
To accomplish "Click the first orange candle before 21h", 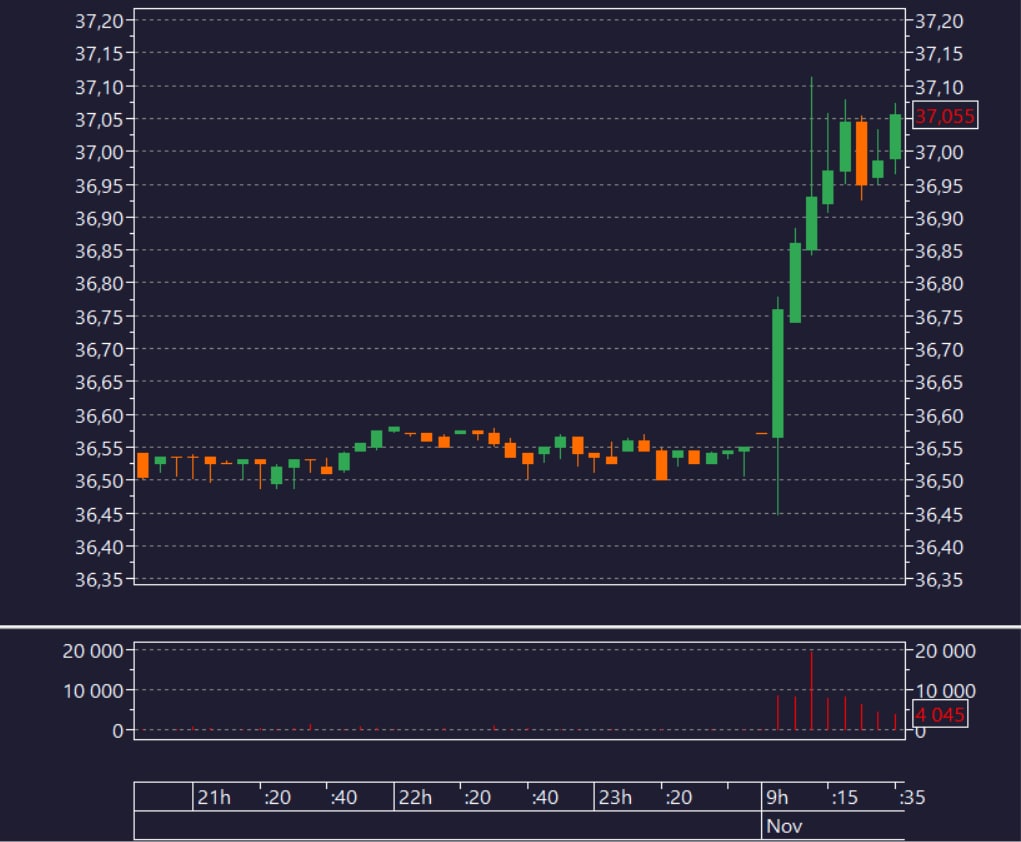I will tap(143, 465).
